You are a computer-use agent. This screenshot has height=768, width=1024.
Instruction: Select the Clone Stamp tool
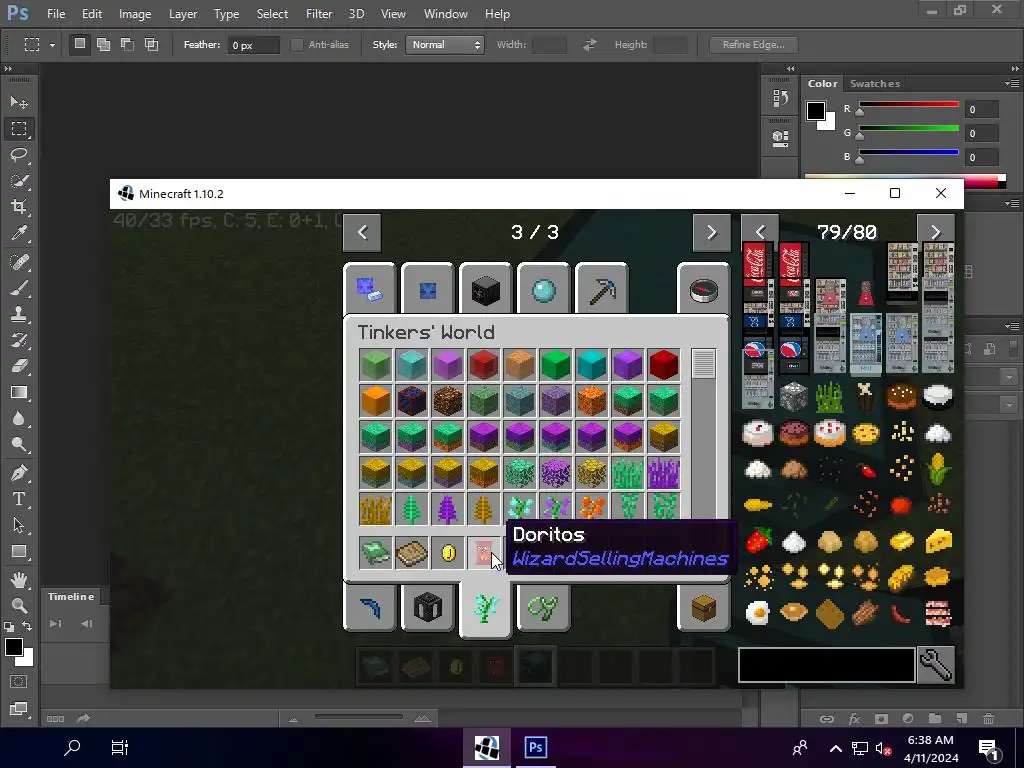point(19,314)
